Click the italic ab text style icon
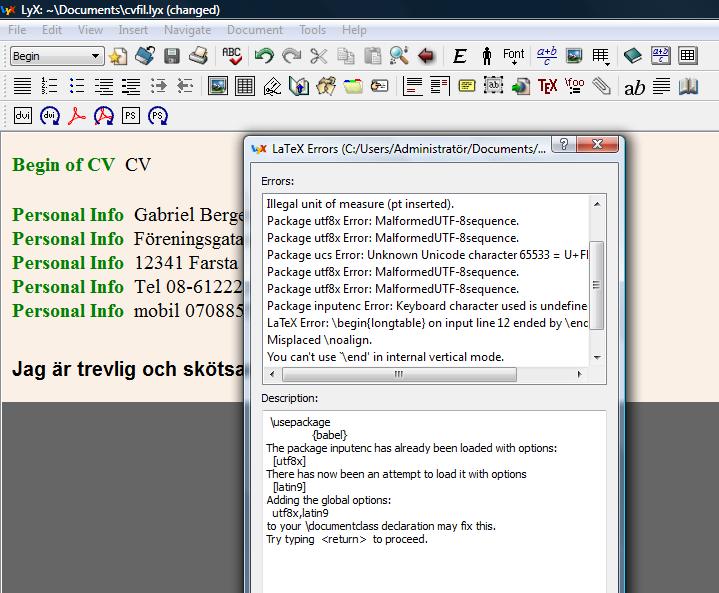Screen dimensions: 719x593 click(634, 87)
